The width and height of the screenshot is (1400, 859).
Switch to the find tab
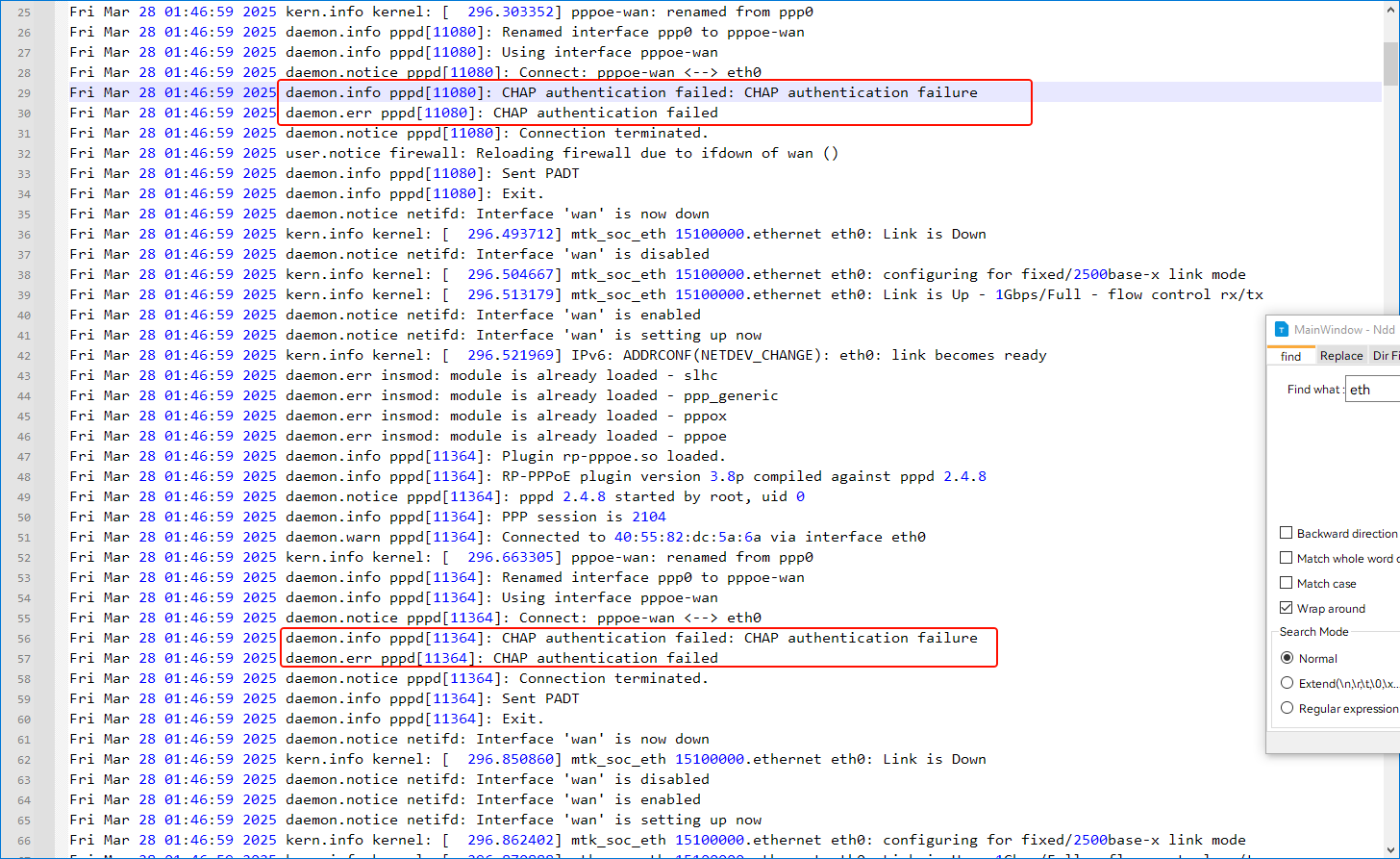click(x=1290, y=356)
